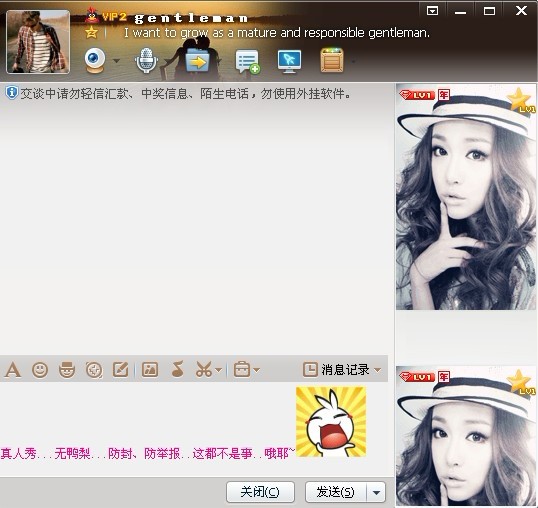Click the VIP2 rooster badge

(106, 16)
